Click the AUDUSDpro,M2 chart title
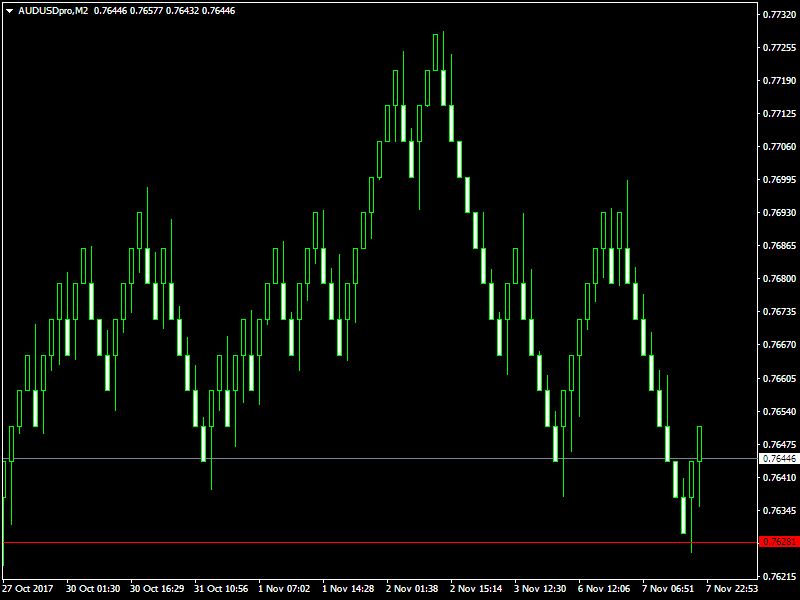Viewport: 800px width, 600px height. pyautogui.click(x=53, y=11)
